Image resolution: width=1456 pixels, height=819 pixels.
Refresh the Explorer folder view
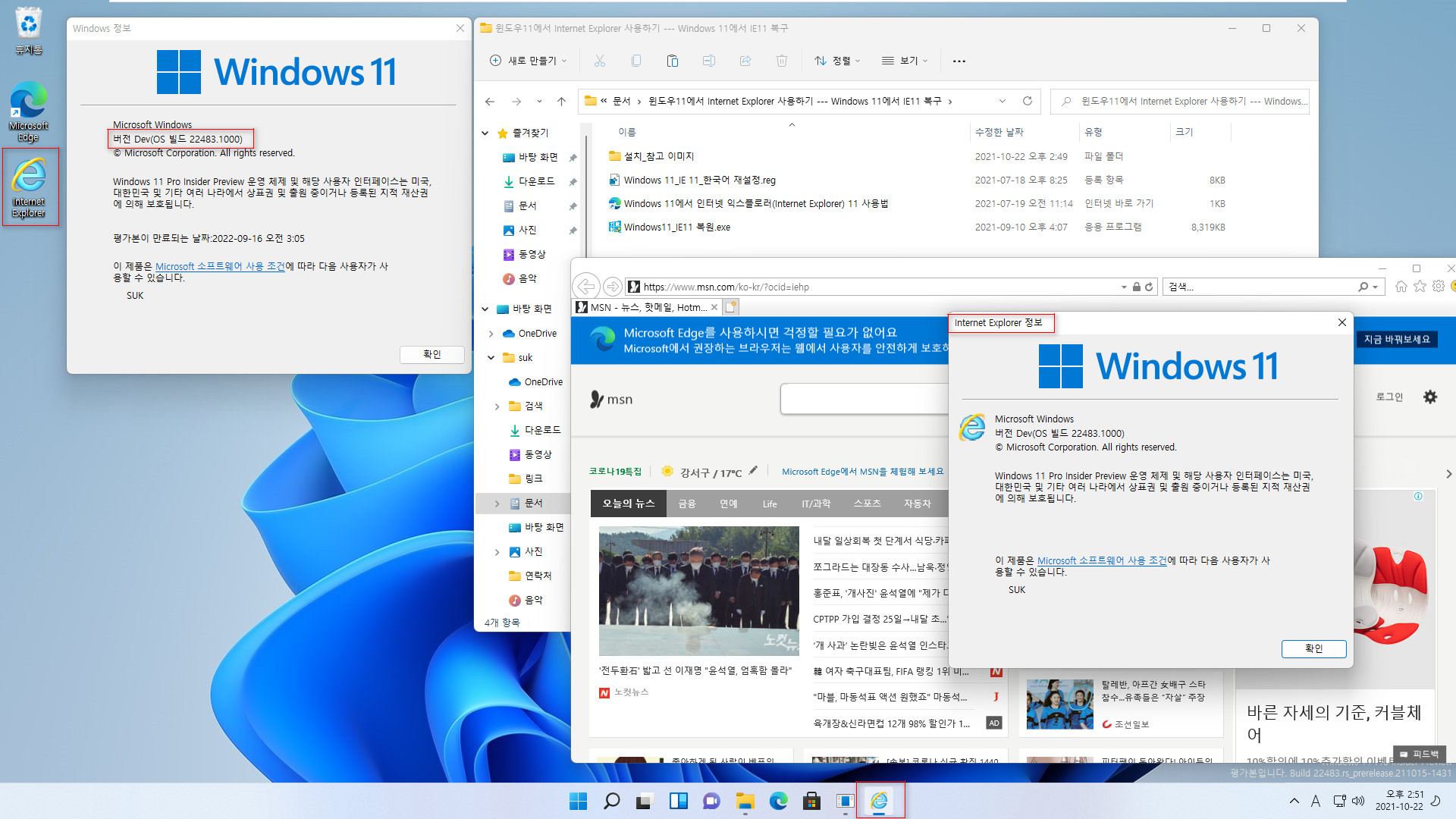point(1028,101)
